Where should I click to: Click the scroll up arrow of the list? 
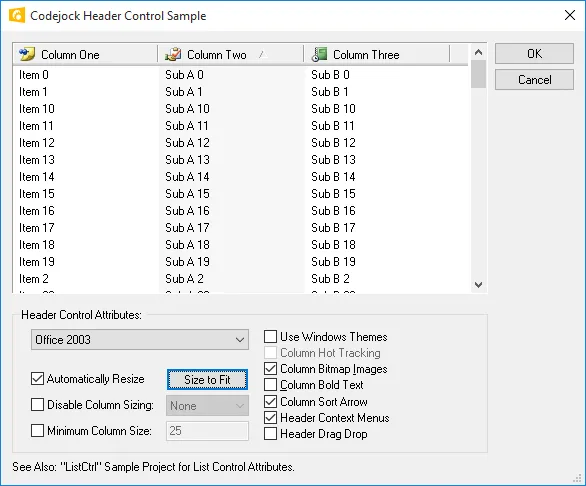478,52
